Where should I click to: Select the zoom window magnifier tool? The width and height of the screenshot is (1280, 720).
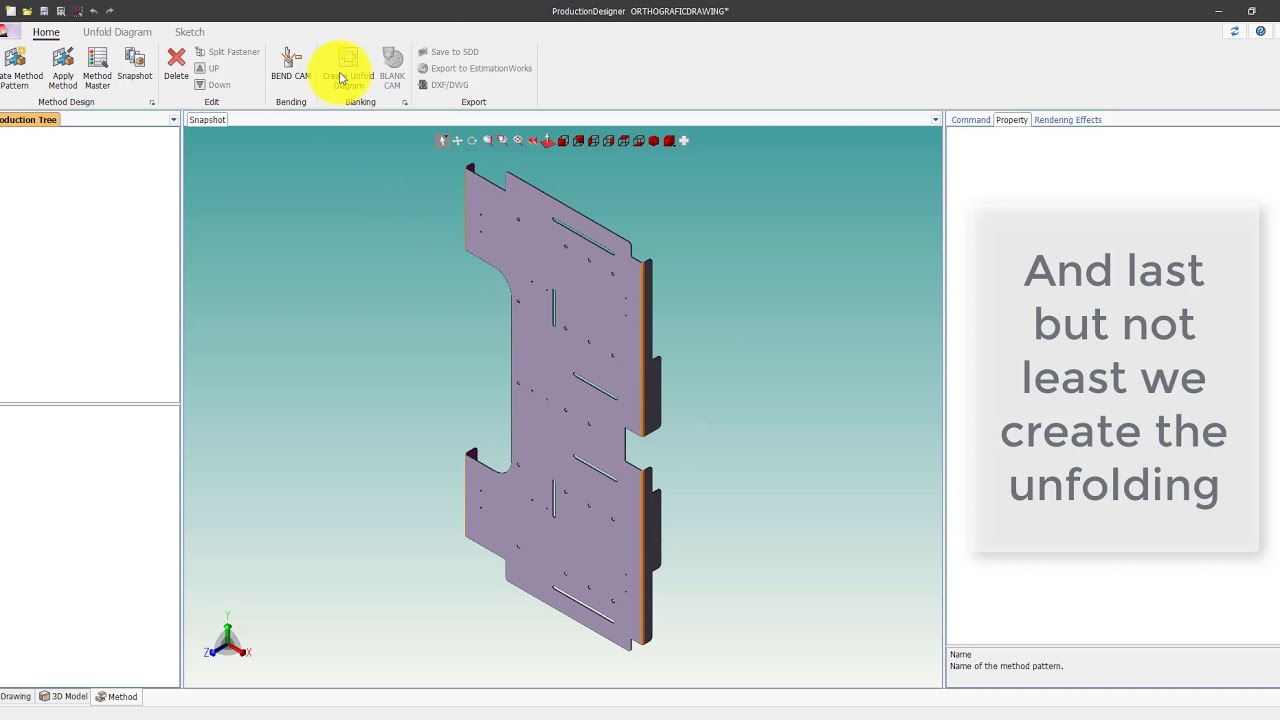[503, 141]
